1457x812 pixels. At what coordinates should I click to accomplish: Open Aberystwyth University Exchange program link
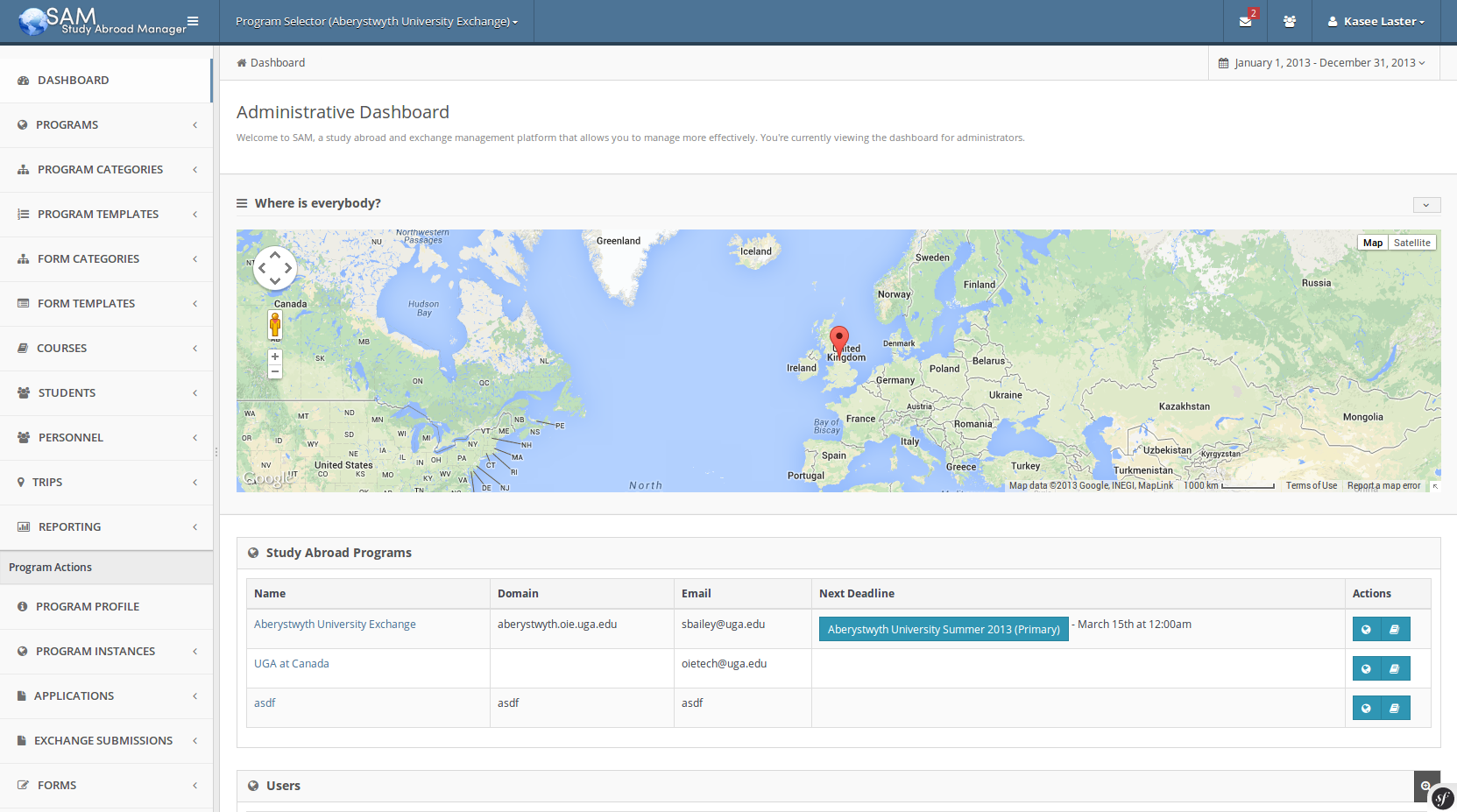(x=335, y=625)
